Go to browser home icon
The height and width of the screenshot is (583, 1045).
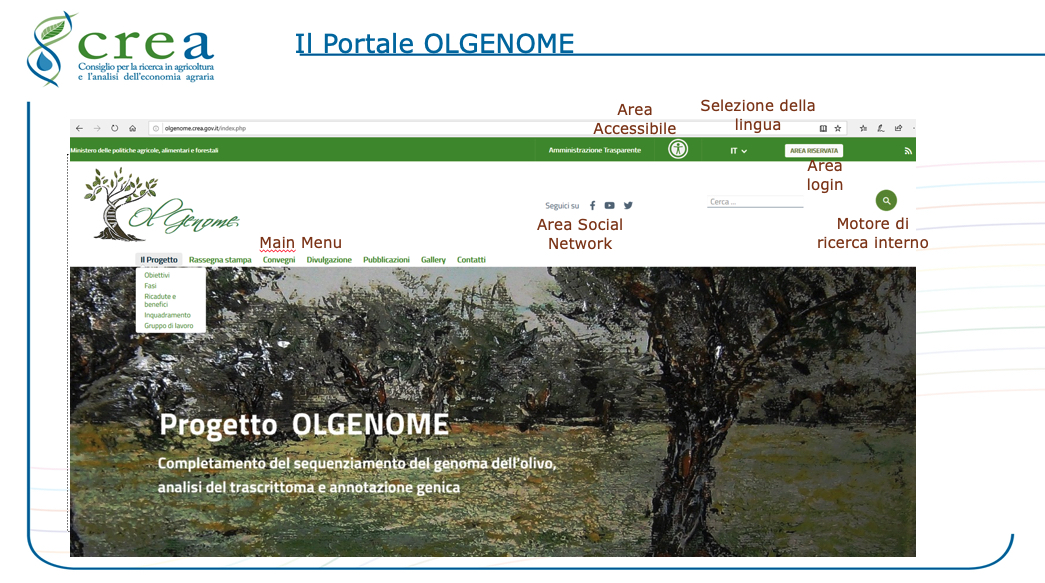tap(132, 128)
